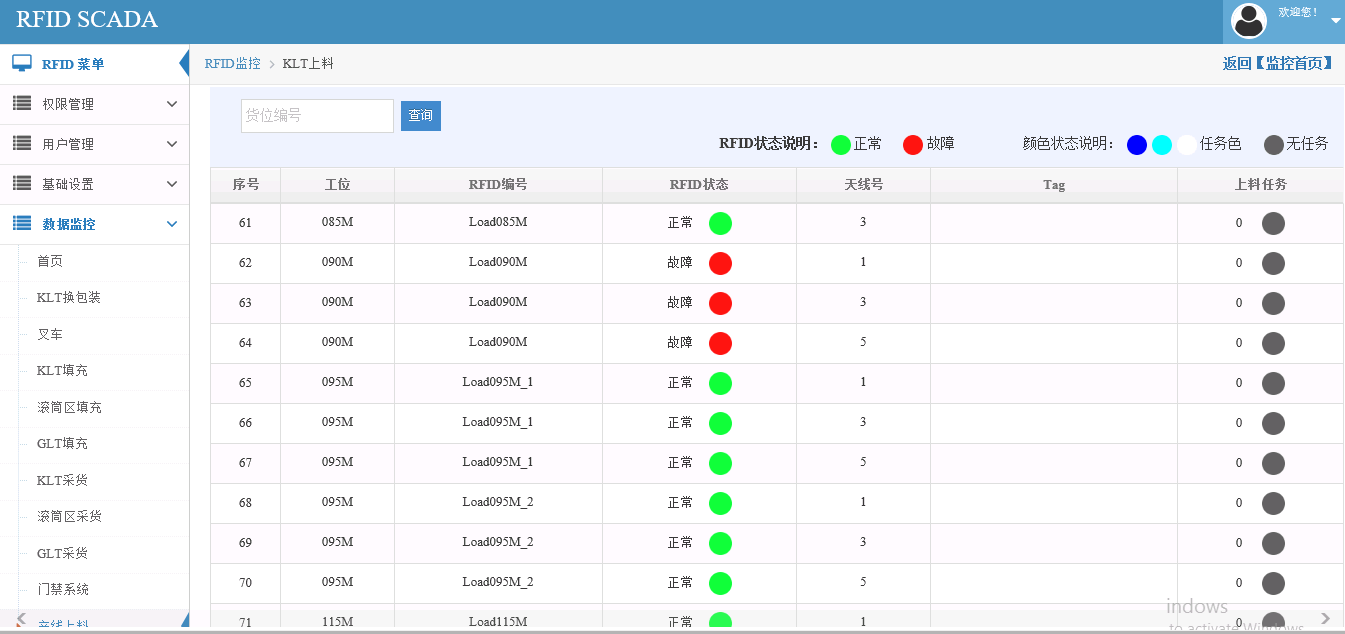Image resolution: width=1345 pixels, height=634 pixels.
Task: Click the blue task color swatch in legend
Action: [1137, 144]
